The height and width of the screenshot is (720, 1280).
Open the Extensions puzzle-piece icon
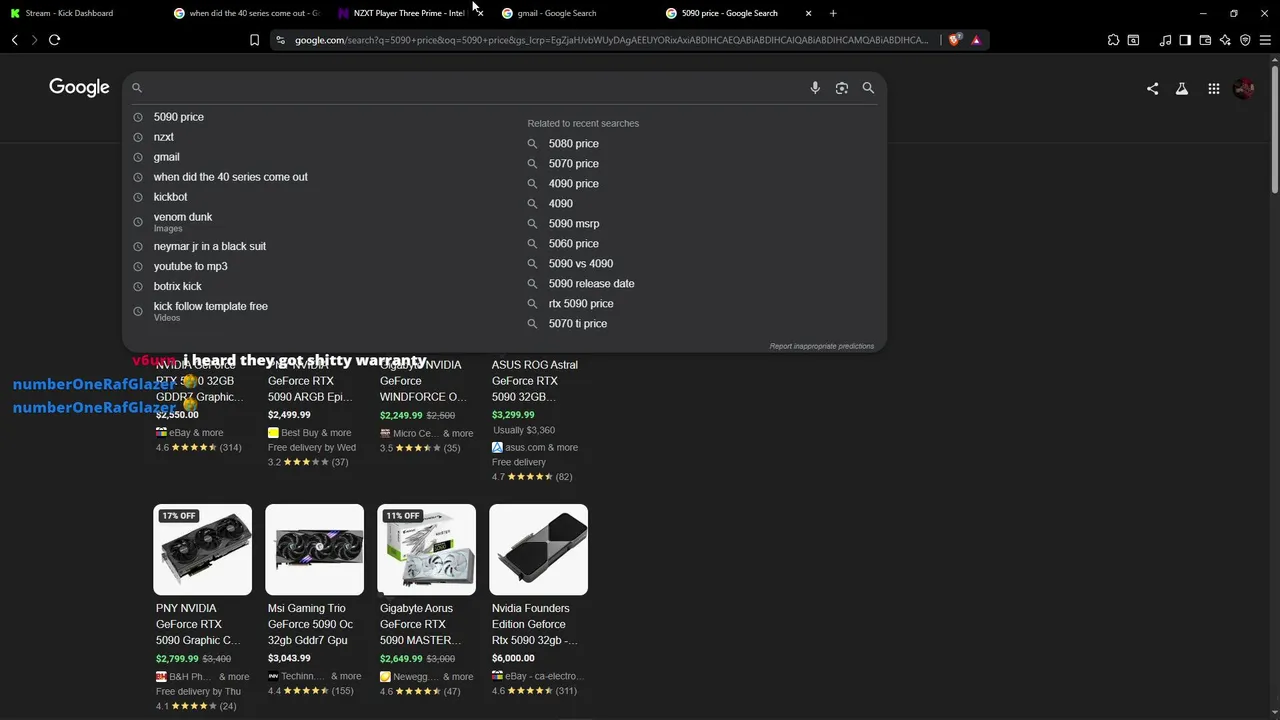(x=1113, y=40)
